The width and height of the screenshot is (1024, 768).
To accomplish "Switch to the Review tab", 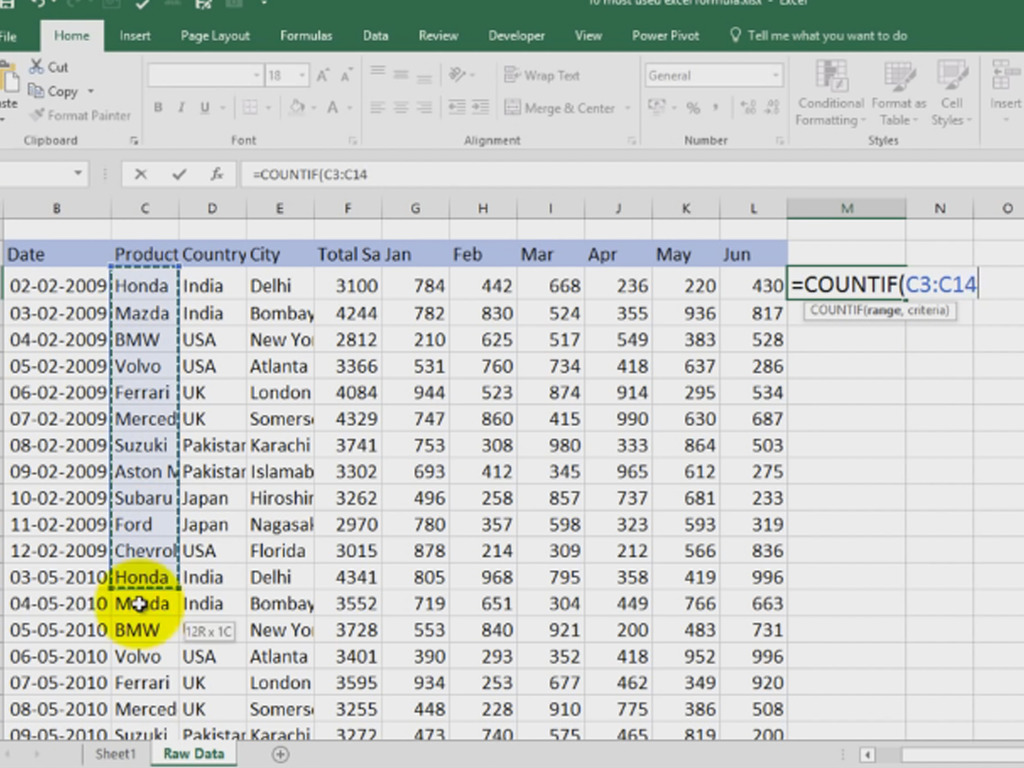I will 438,36.
